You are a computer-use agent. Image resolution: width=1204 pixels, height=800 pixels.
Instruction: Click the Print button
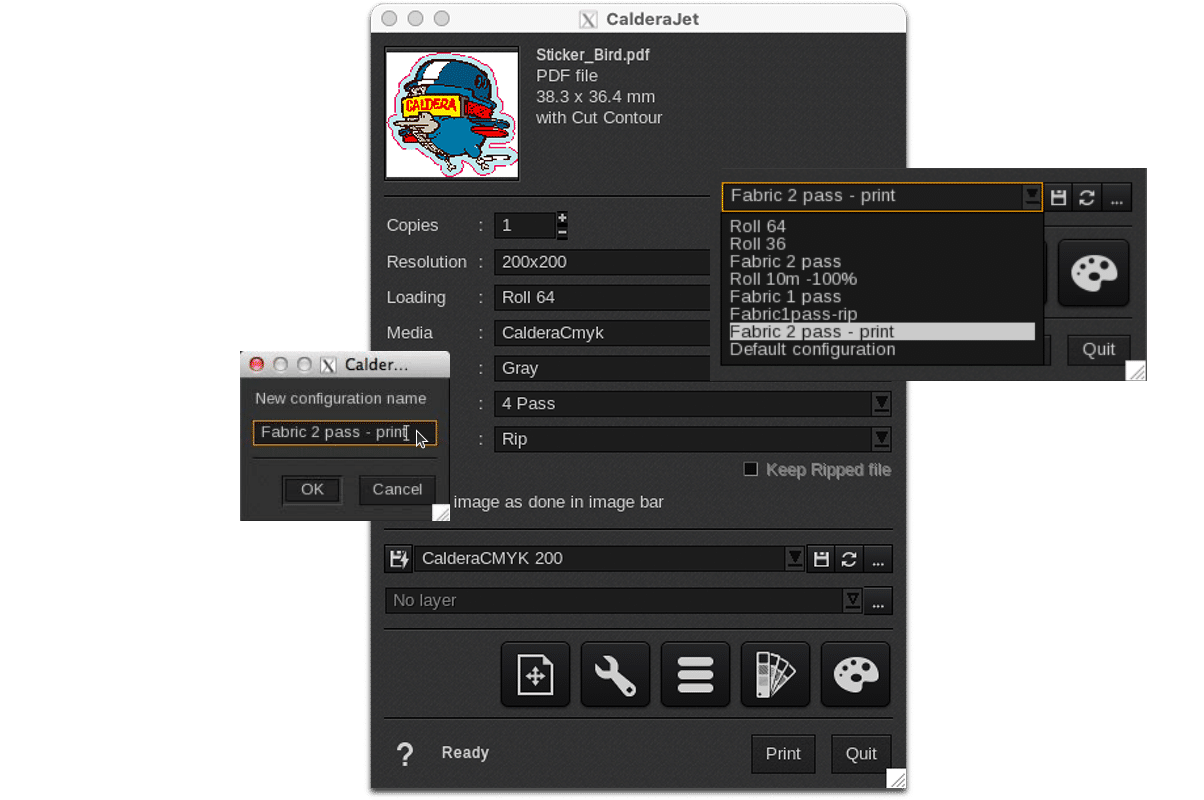tap(783, 754)
